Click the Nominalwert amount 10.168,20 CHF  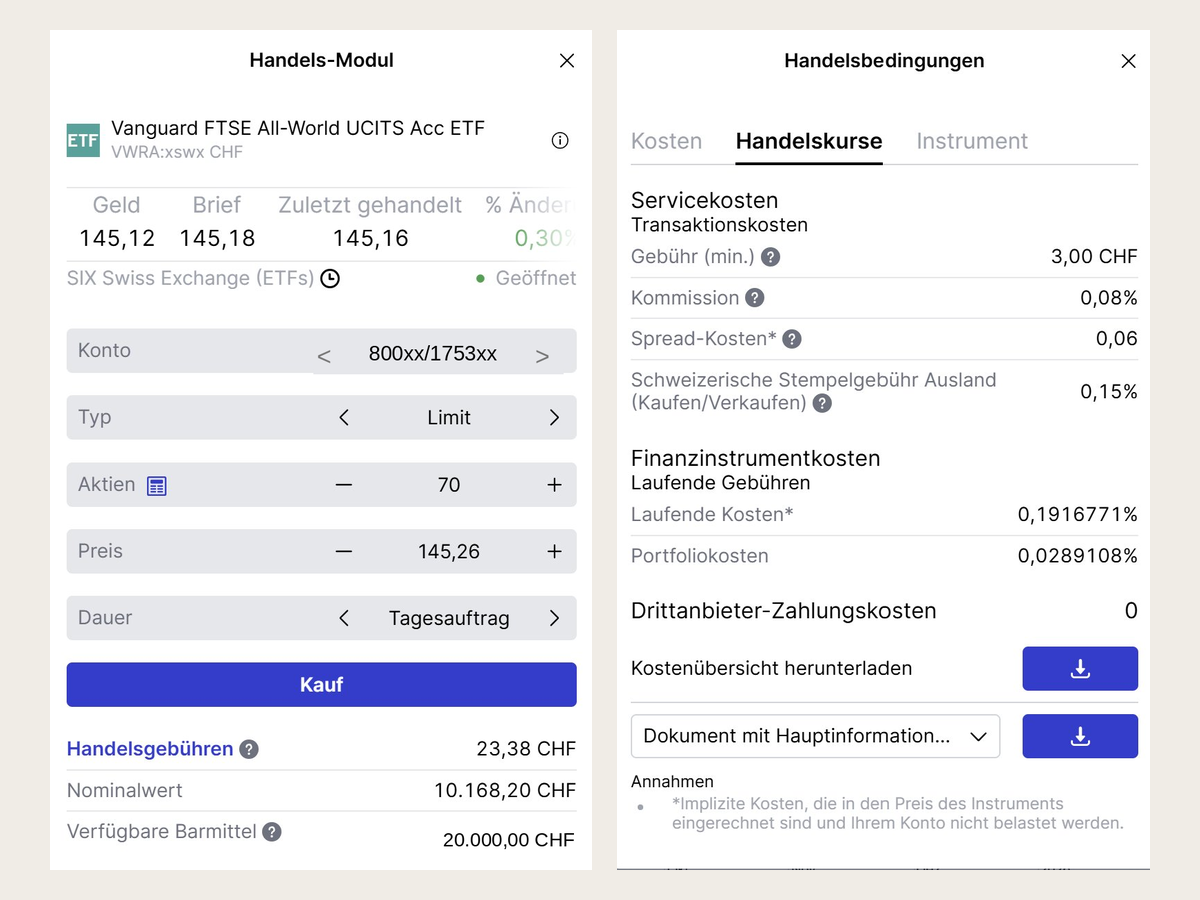click(505, 790)
